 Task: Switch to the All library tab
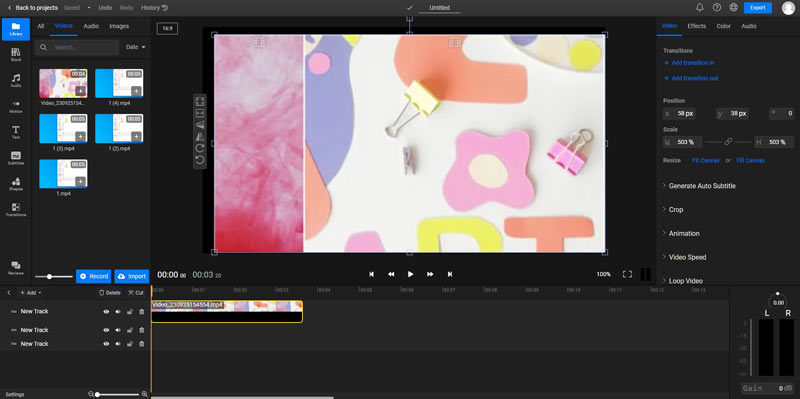coord(41,26)
